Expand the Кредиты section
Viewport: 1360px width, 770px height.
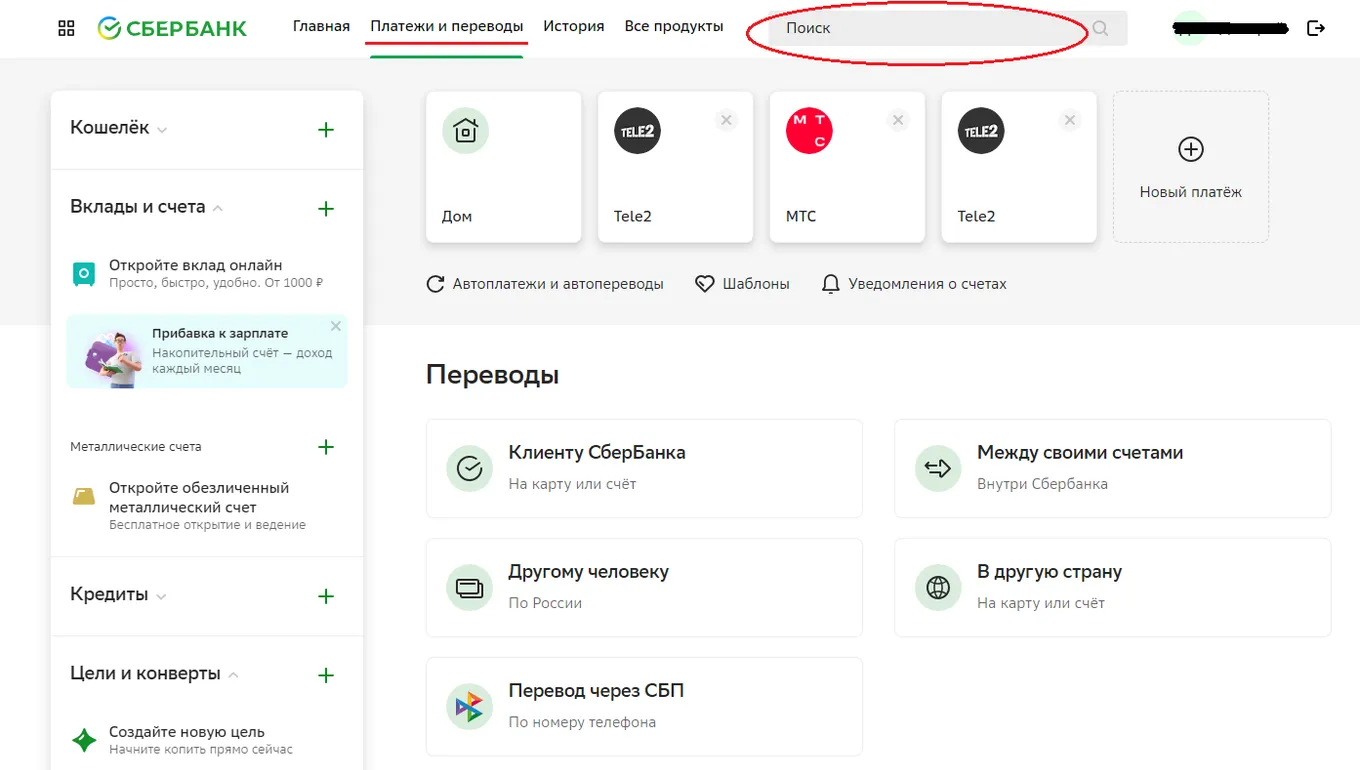119,594
